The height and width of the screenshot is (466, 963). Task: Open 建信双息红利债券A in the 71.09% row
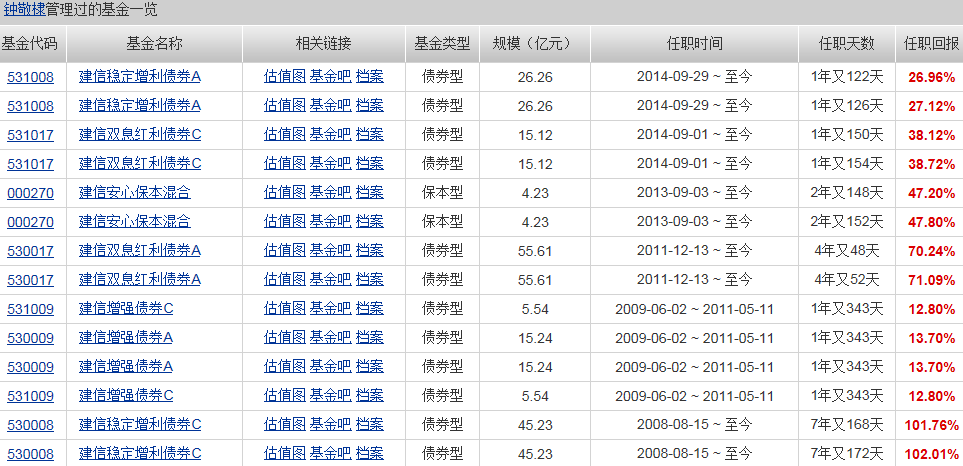click(140, 279)
